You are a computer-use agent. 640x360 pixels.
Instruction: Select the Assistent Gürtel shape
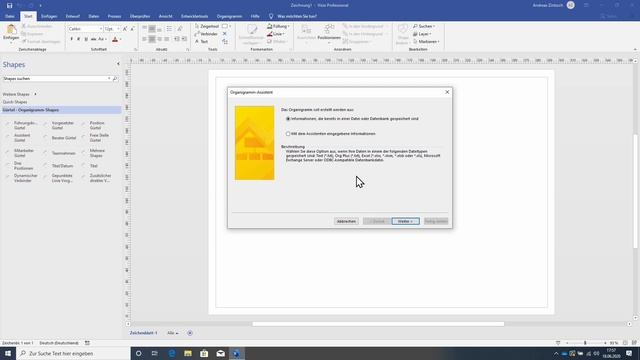click(x=18, y=138)
